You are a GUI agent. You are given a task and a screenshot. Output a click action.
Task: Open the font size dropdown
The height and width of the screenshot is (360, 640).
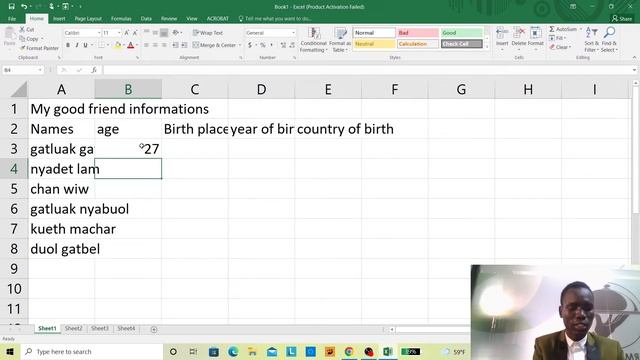click(119, 33)
